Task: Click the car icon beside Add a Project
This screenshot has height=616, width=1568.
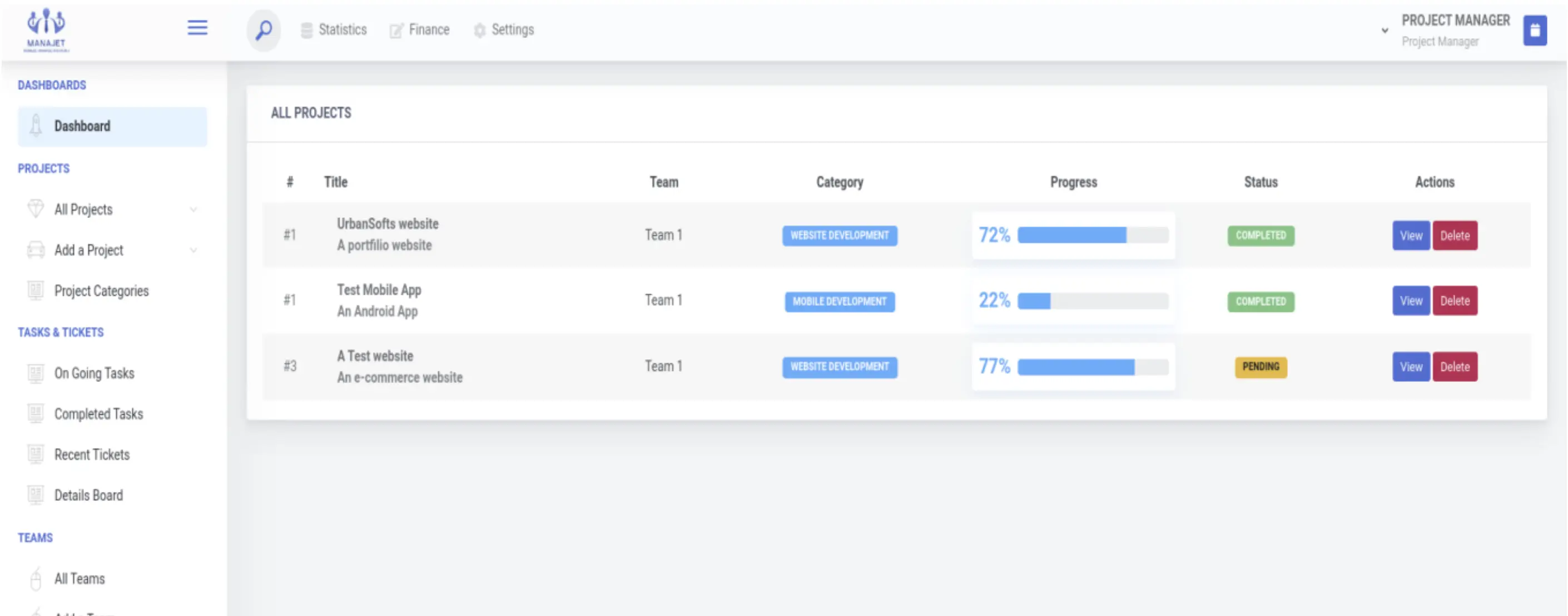Action: [x=36, y=250]
